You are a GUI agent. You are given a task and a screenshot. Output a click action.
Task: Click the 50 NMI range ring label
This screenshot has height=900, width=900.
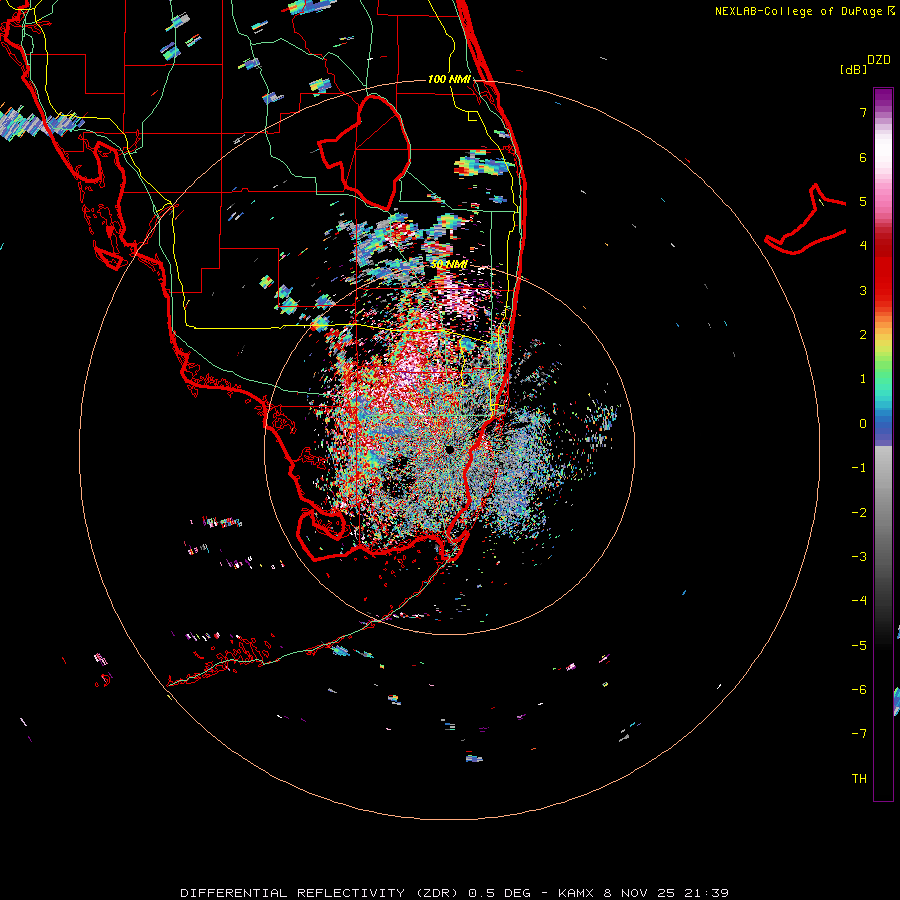click(449, 265)
